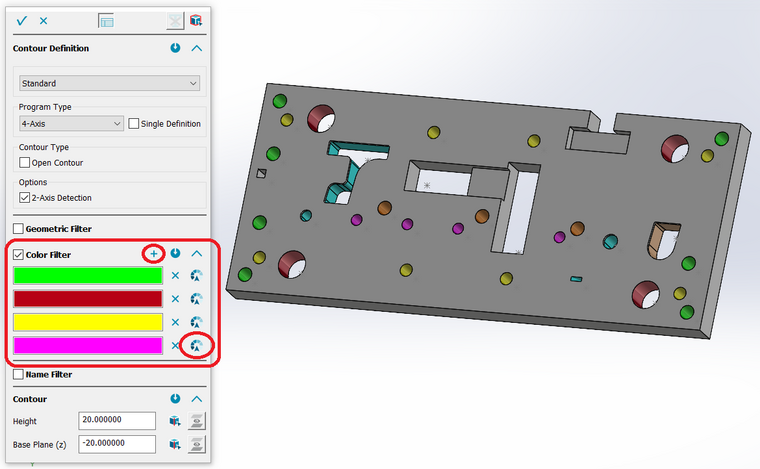
Task: Click the dark red color swatch
Action: 87,299
